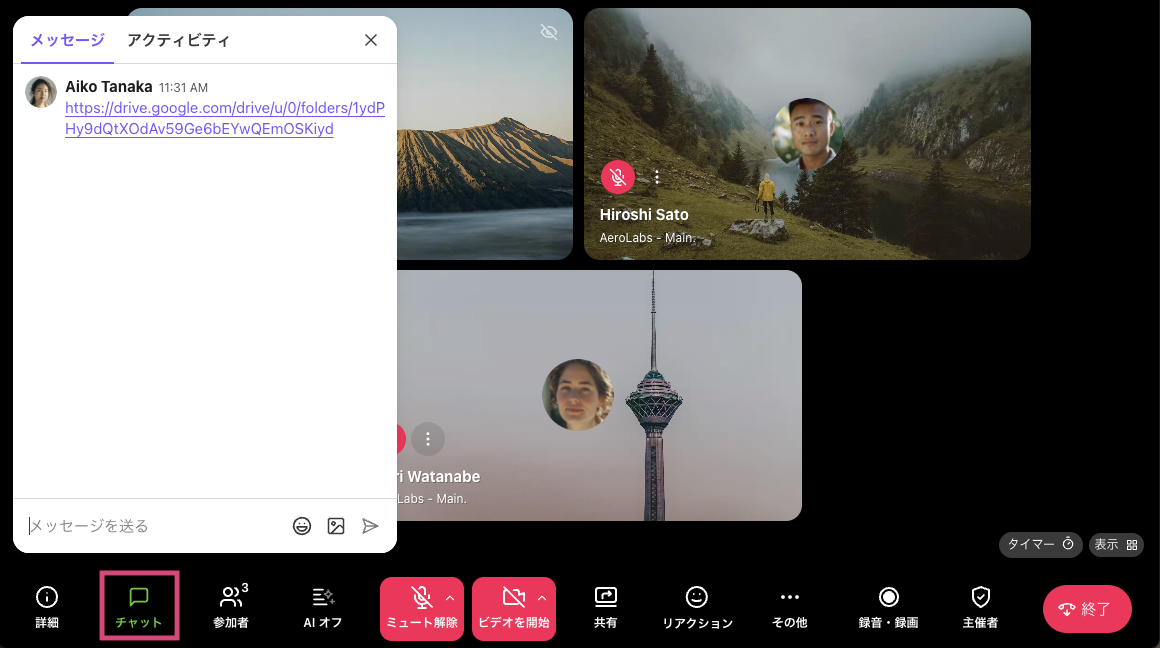Viewport: 1160px width, 648px height.
Task: Open the emoji picker in chat
Action: [302, 525]
